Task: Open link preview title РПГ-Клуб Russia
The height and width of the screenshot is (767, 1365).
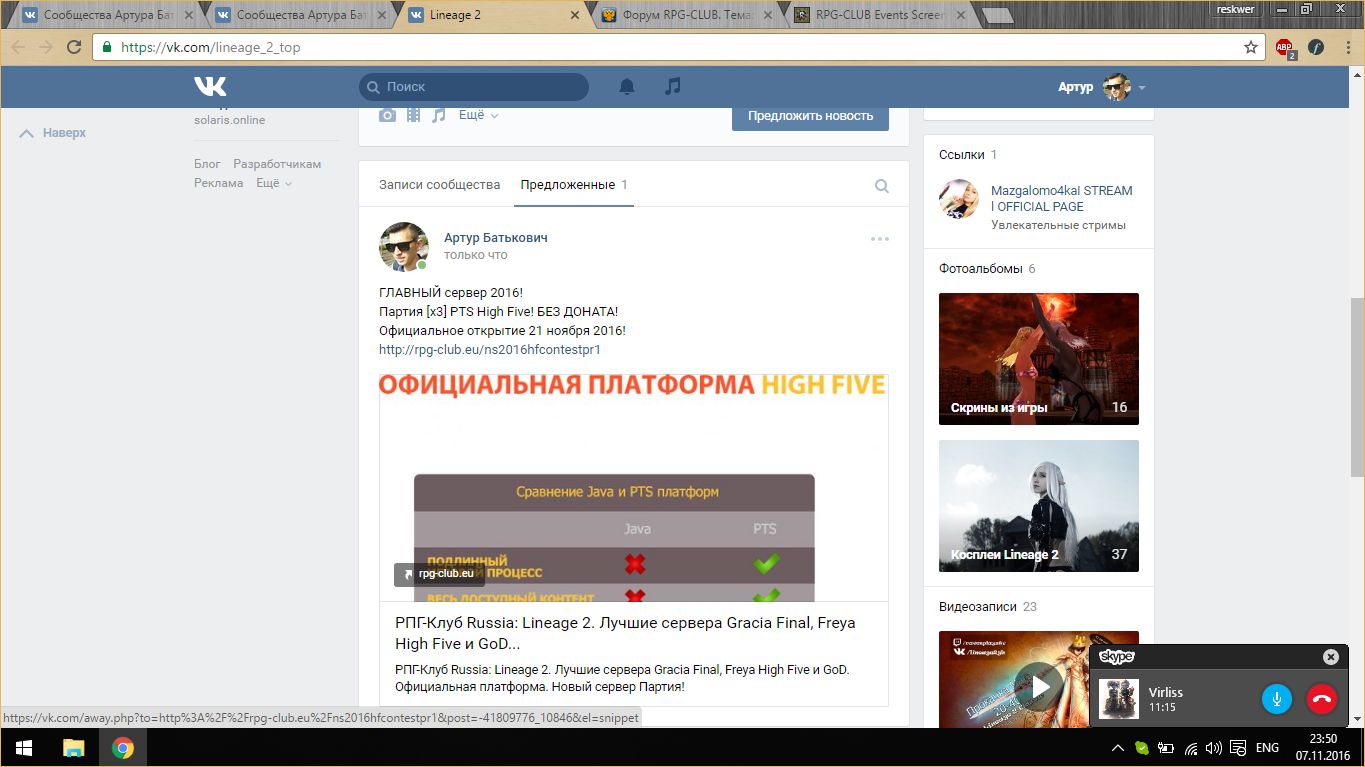Action: click(x=625, y=633)
